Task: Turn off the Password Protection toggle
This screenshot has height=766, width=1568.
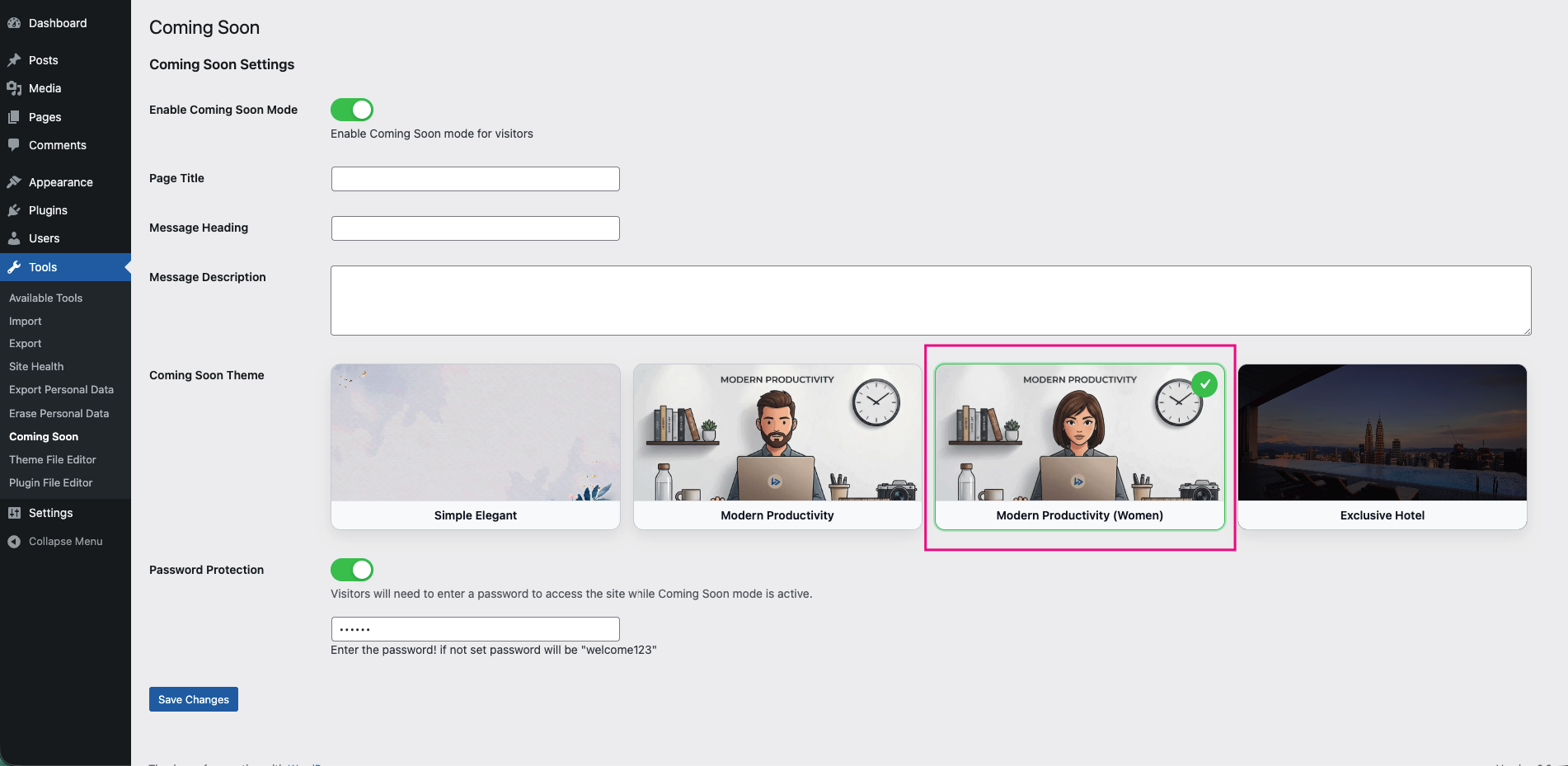Action: click(x=352, y=570)
